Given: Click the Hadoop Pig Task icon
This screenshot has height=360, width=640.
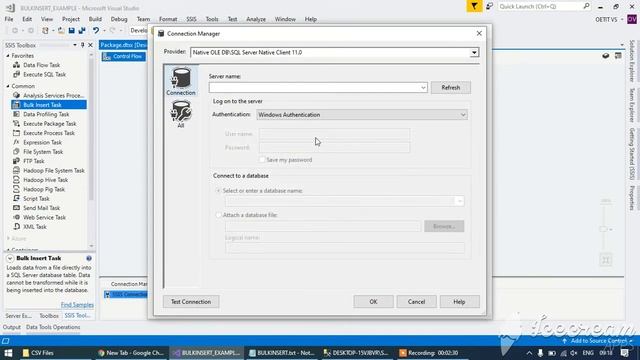Looking at the screenshot, I should pos(16,189).
